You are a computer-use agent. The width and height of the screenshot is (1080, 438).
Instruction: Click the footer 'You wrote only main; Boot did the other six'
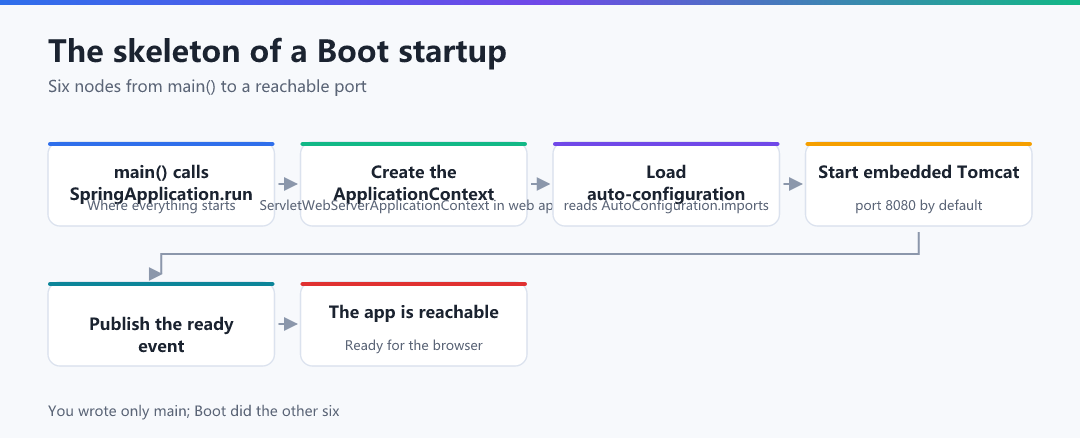click(x=194, y=412)
